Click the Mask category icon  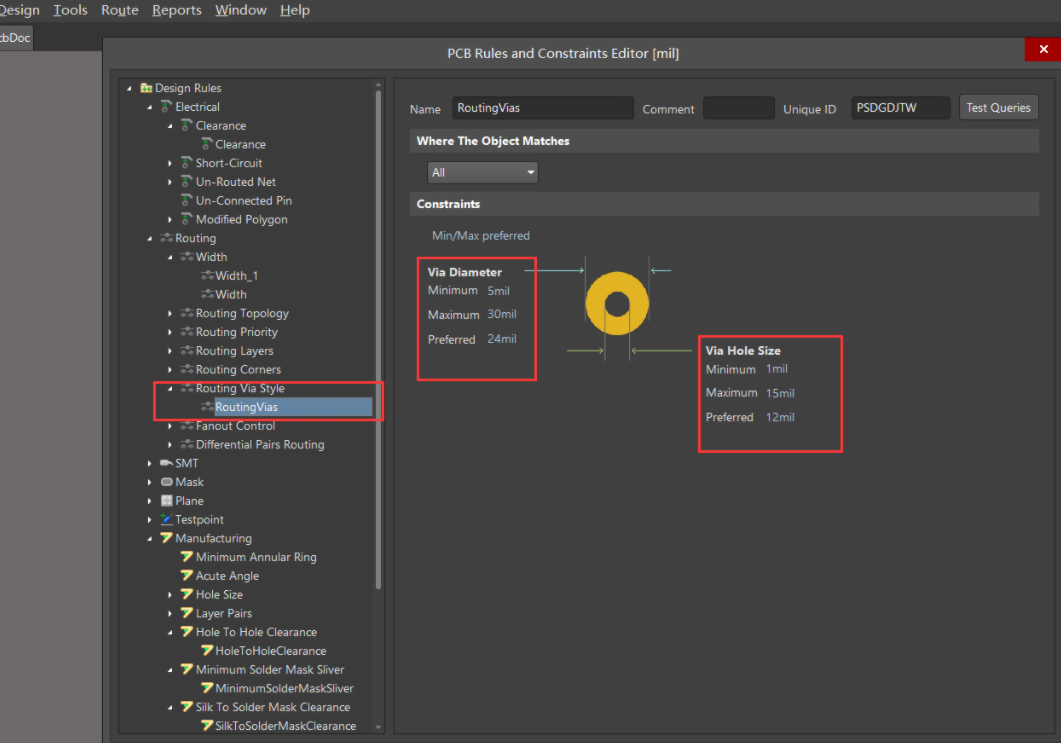pyautogui.click(x=166, y=482)
